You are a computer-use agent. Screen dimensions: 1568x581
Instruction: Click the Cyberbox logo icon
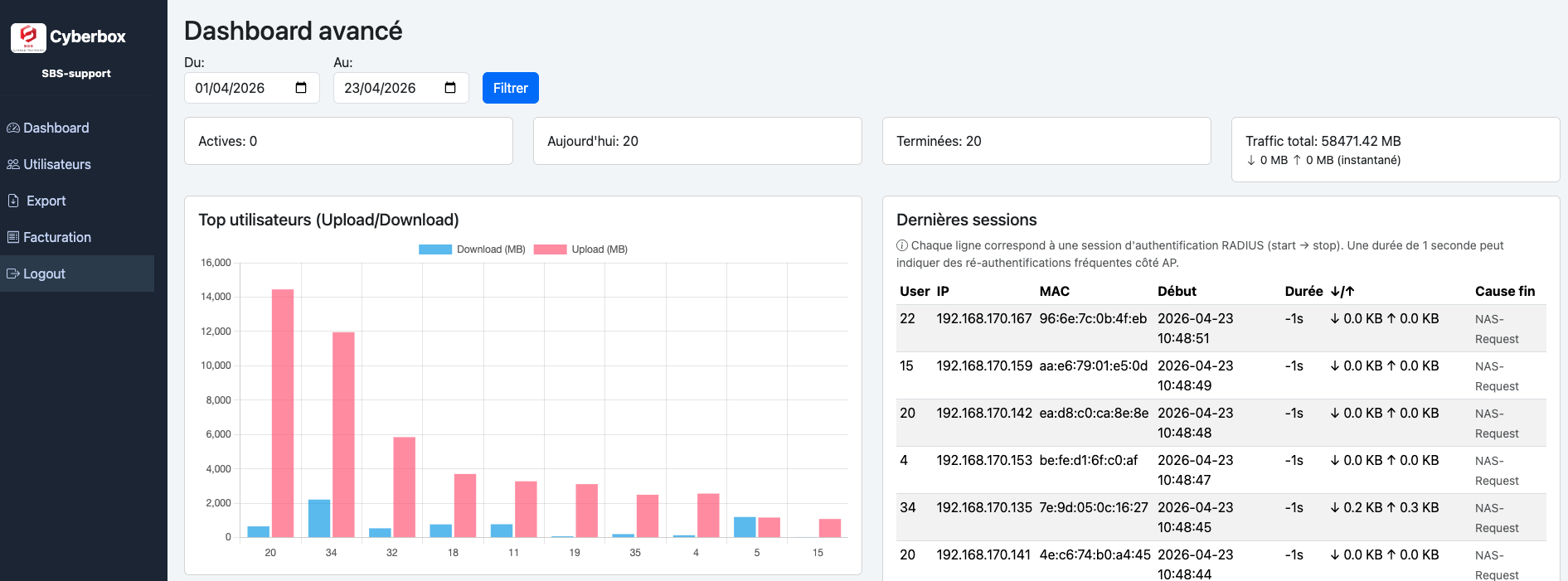coord(28,37)
